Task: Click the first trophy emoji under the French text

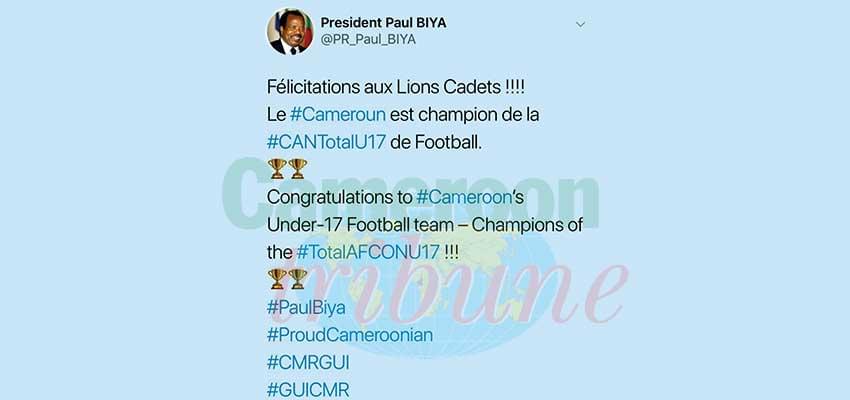Action: click(277, 169)
